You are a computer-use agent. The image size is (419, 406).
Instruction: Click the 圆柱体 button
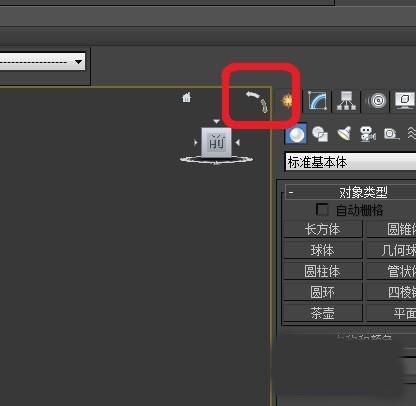pos(323,271)
